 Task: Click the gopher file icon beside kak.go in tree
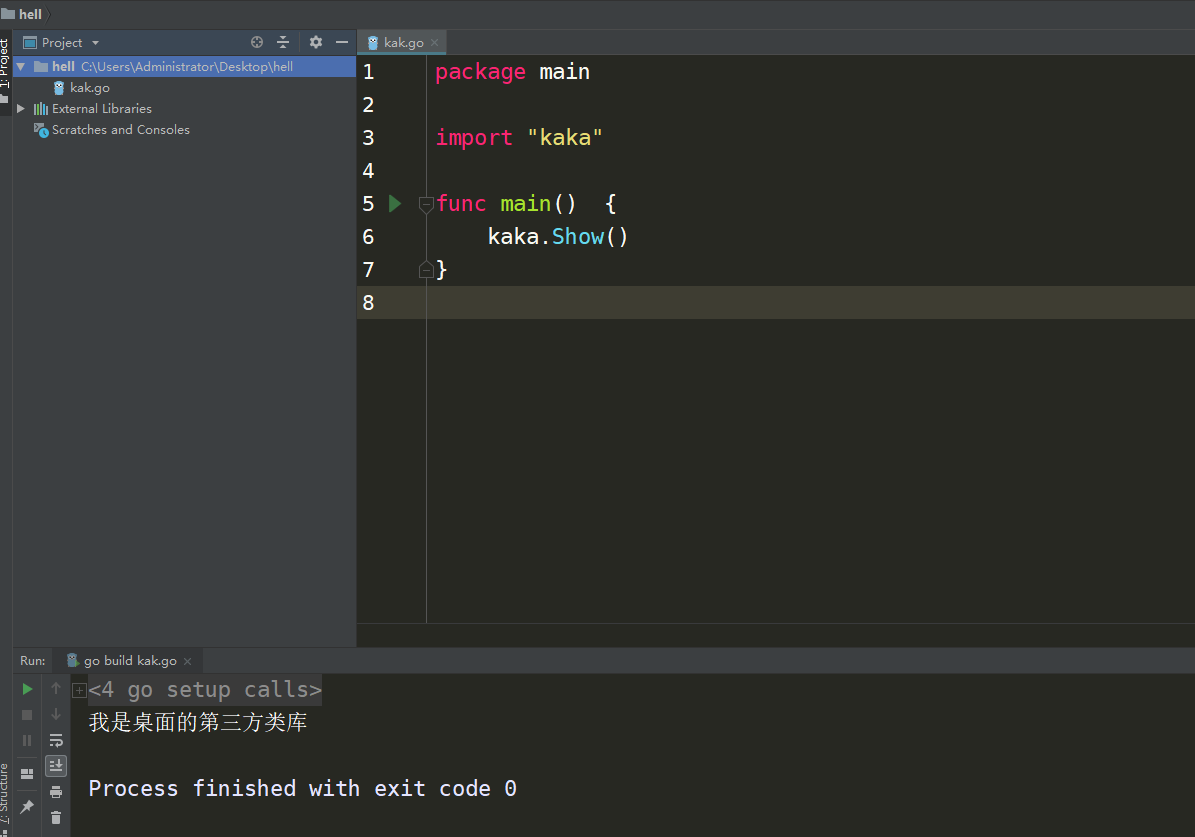[59, 88]
